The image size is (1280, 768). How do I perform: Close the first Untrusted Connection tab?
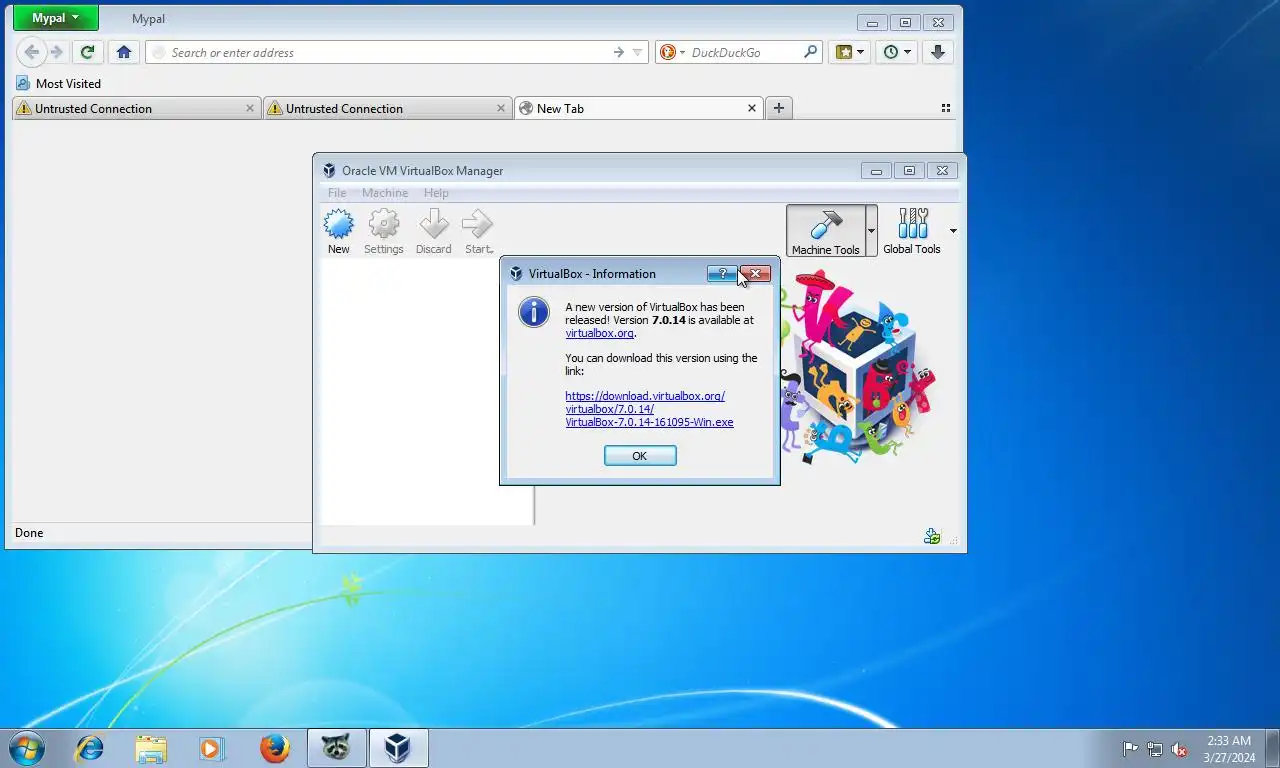click(x=250, y=108)
